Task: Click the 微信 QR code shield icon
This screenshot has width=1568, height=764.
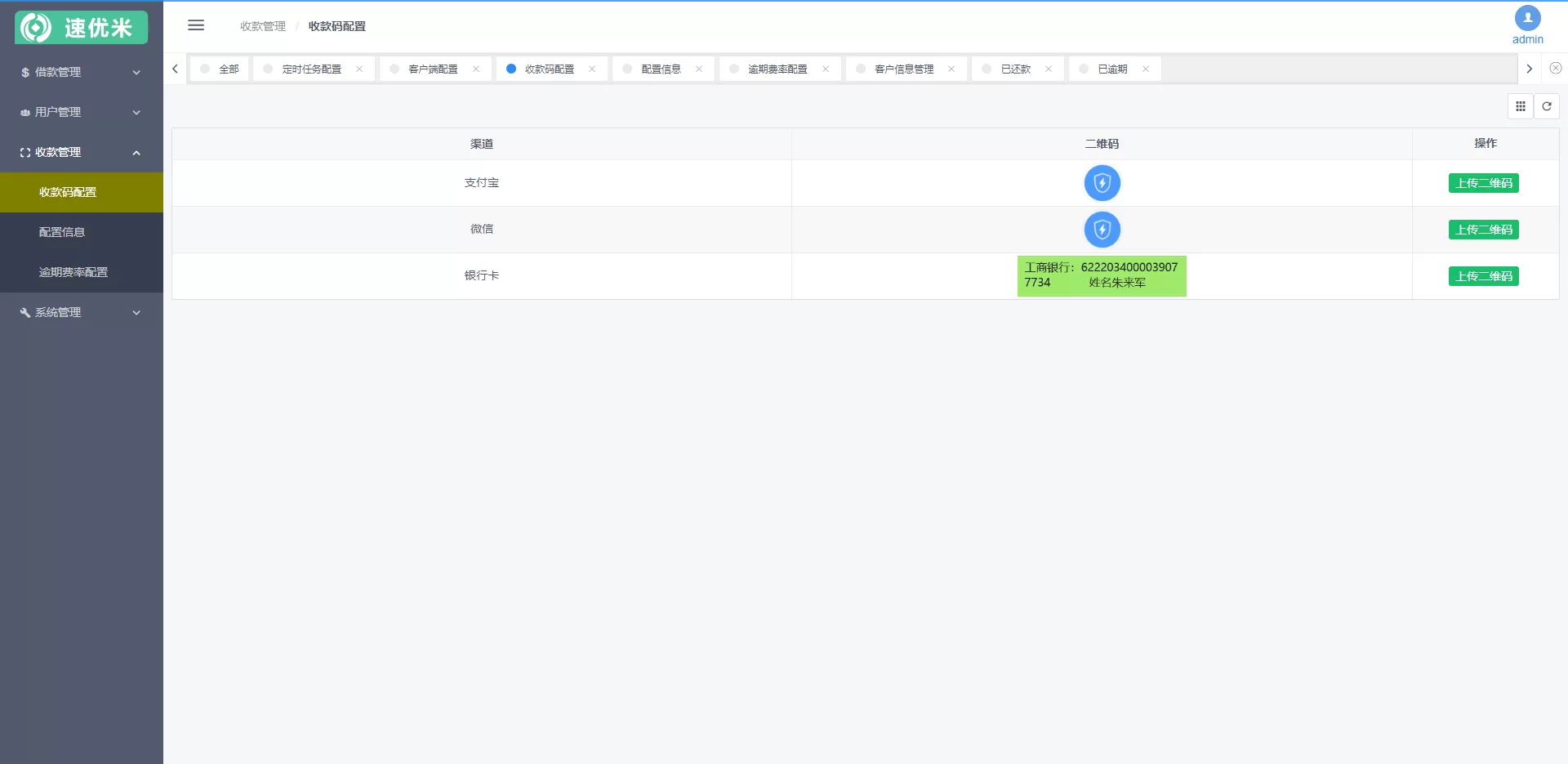Action: click(1102, 230)
